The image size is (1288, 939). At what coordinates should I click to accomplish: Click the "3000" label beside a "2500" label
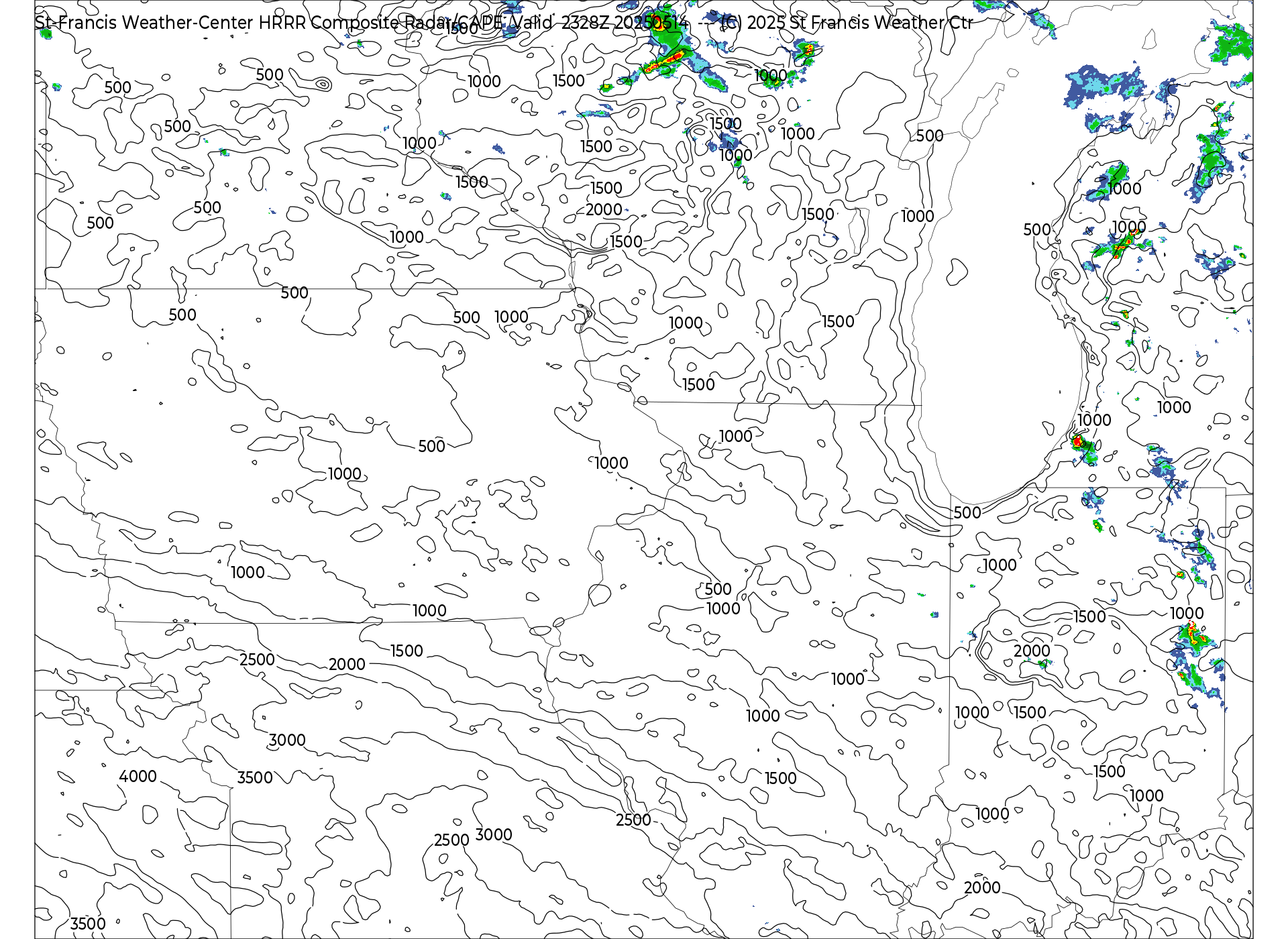pyautogui.click(x=494, y=834)
